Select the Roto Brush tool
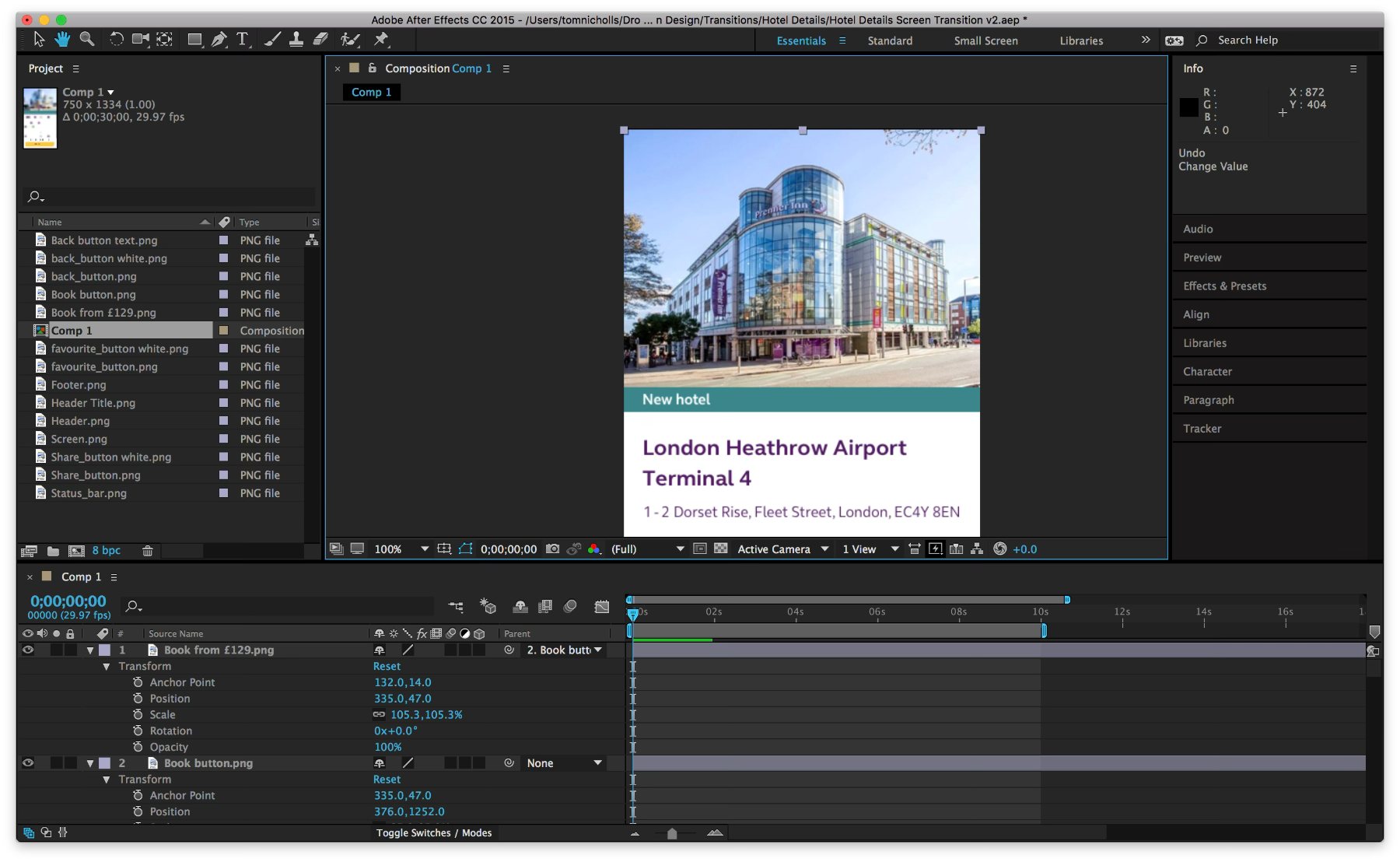 (x=351, y=39)
